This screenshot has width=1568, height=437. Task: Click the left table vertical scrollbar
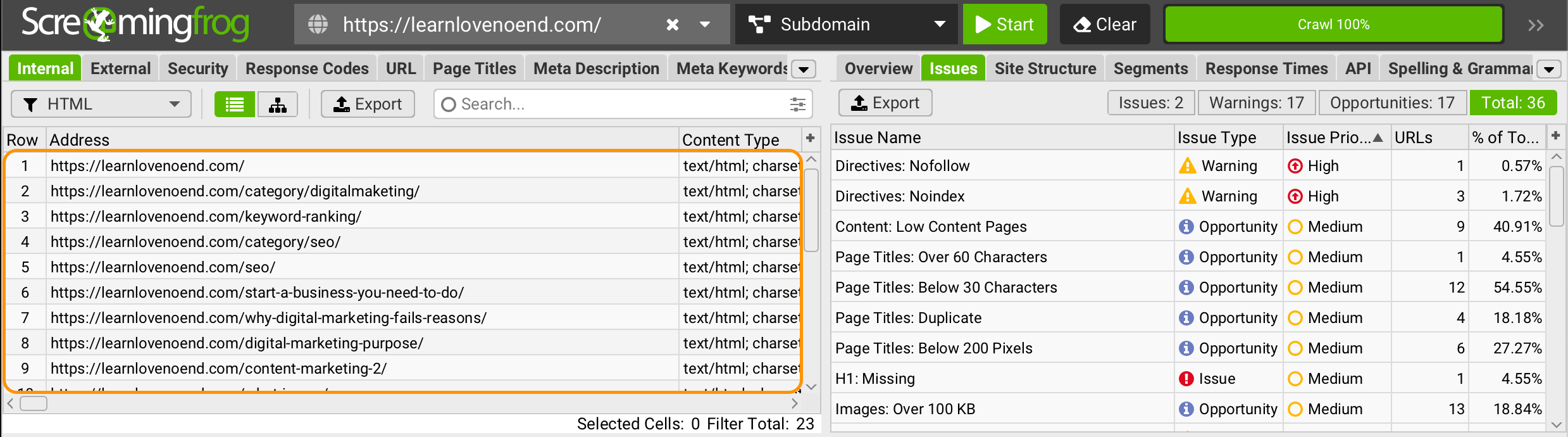pos(811,210)
